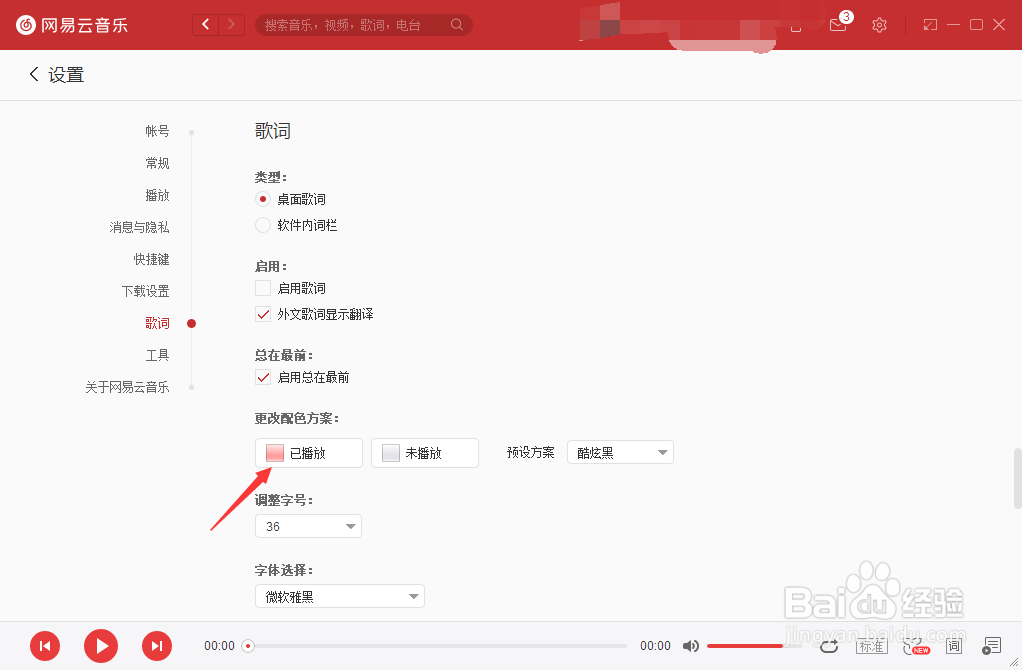Open the play queue panel icon
This screenshot has width=1022, height=670.
pyautogui.click(x=991, y=646)
